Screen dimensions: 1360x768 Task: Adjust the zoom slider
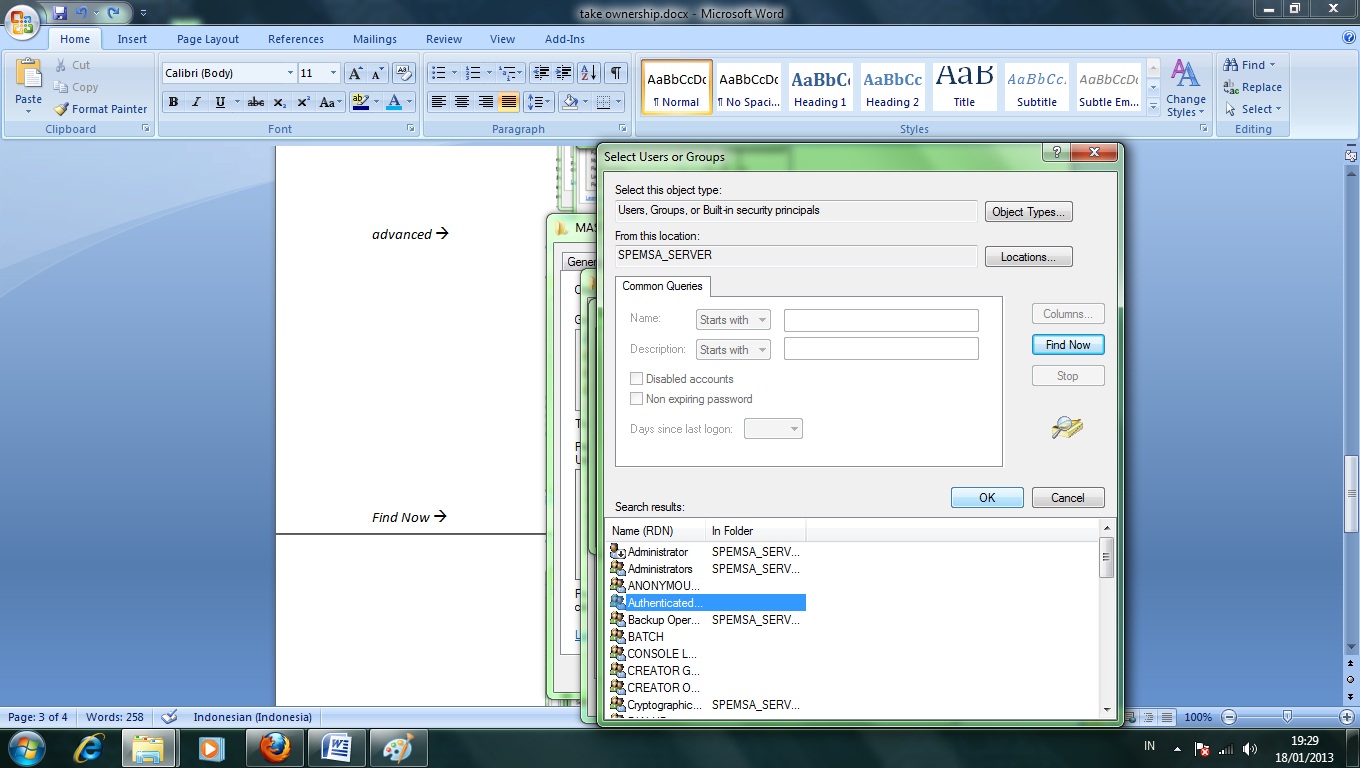tap(1287, 717)
